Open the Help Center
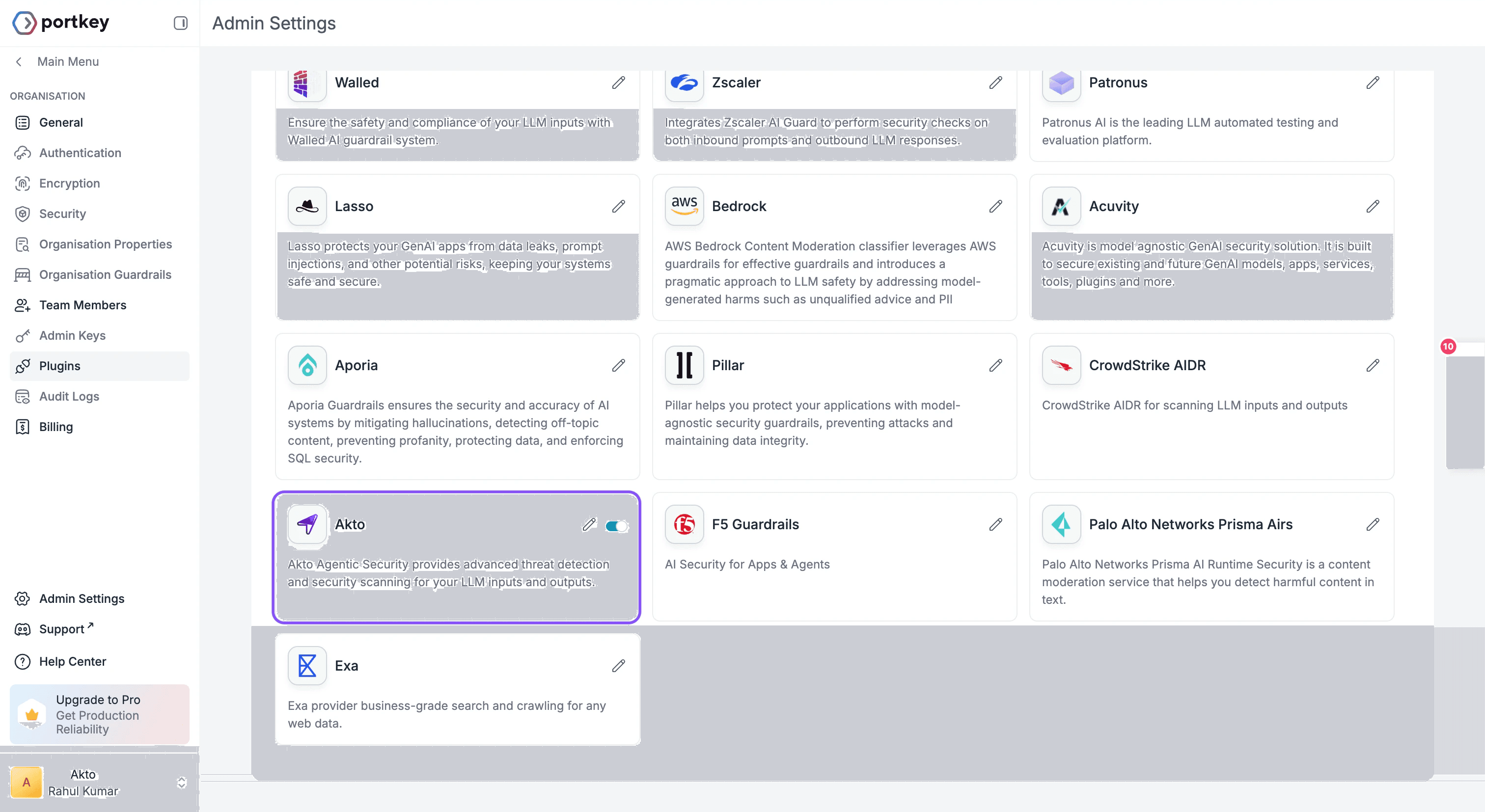Screen dimensions: 1485x812 click(73, 661)
